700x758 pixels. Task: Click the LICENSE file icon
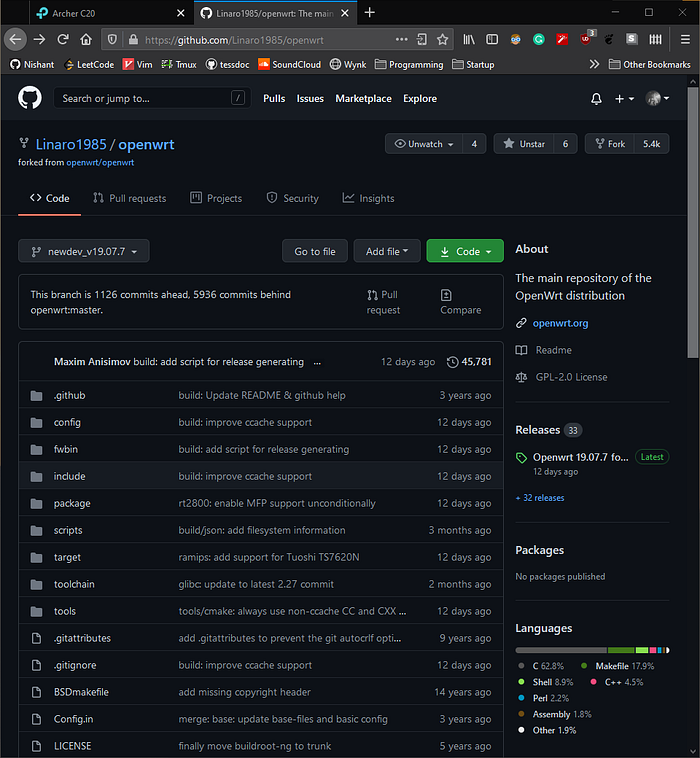[36, 746]
